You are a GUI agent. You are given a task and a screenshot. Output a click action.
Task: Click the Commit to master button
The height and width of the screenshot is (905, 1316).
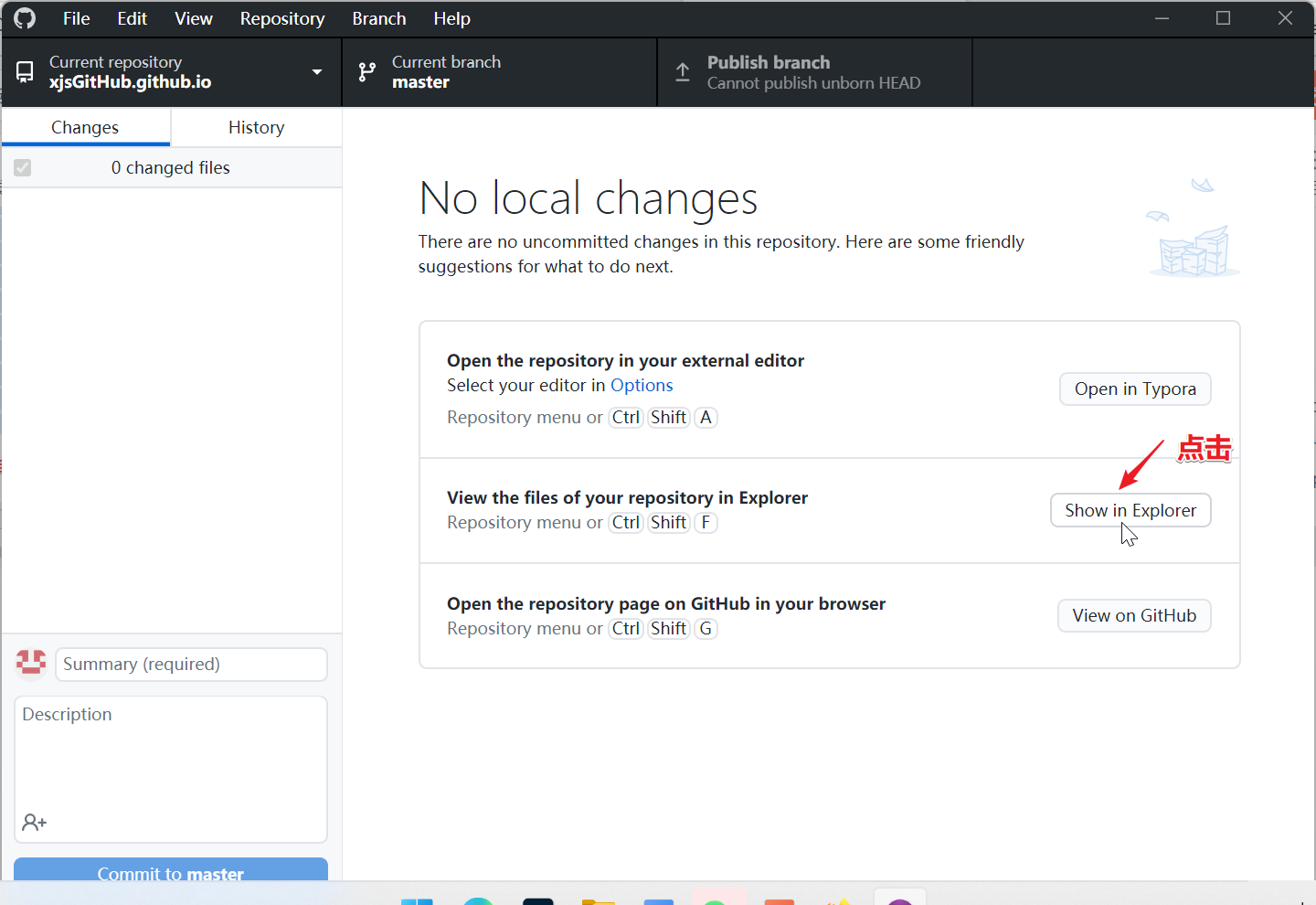tap(171, 870)
